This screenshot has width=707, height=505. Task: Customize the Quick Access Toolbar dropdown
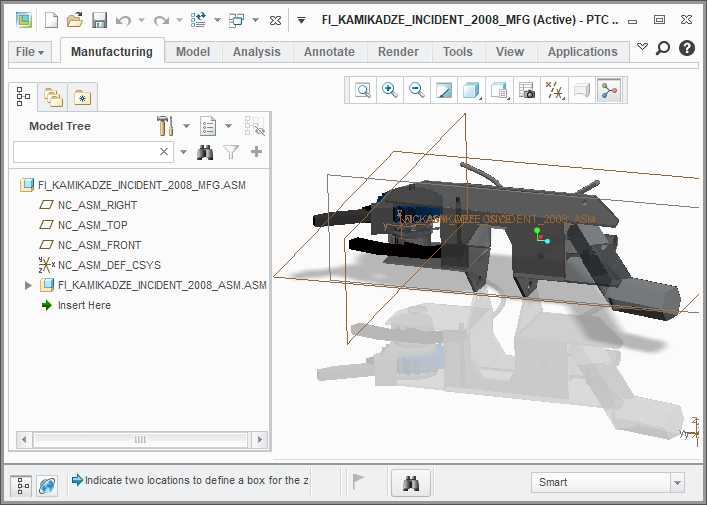coord(302,20)
